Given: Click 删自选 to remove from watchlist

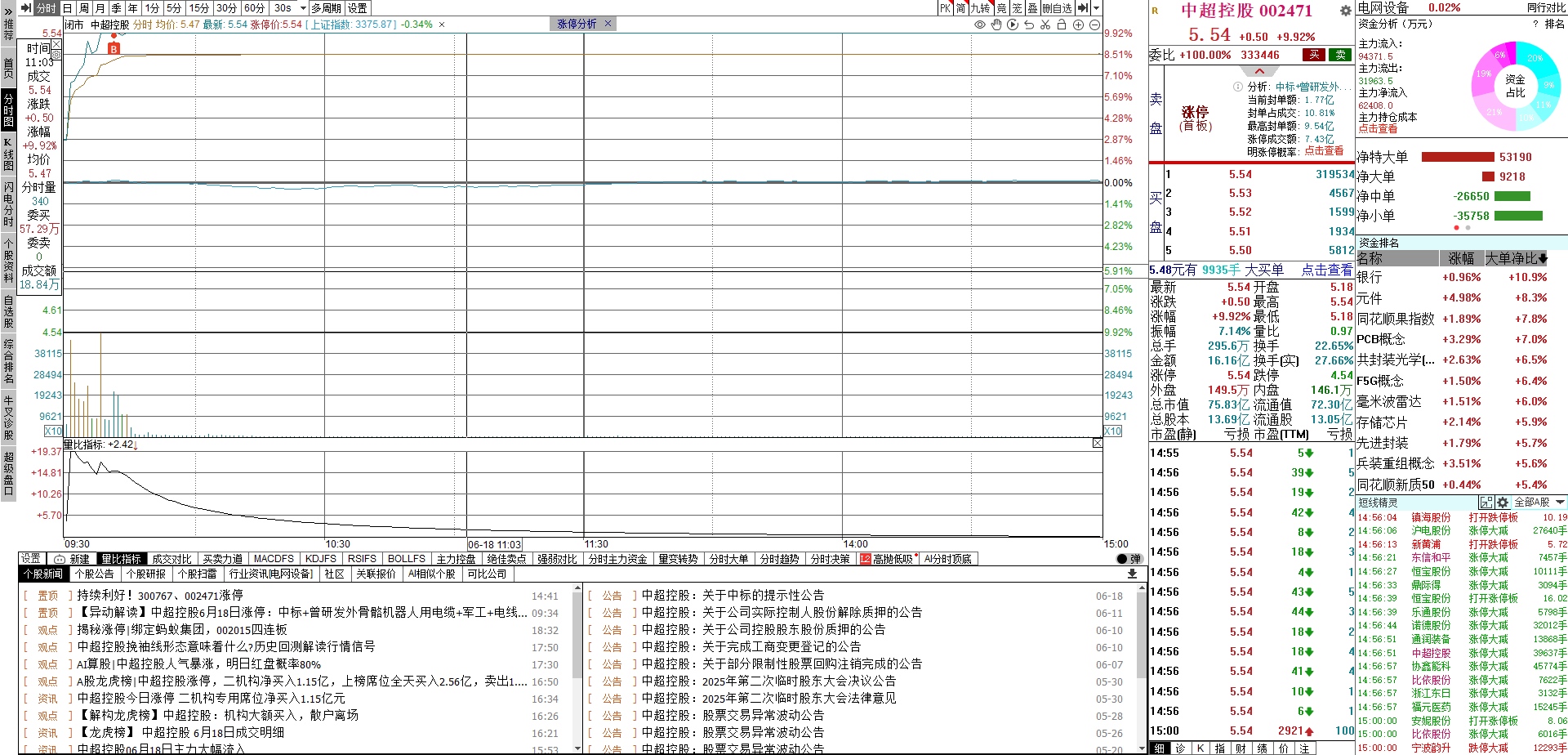Looking at the screenshot, I should (1058, 8).
